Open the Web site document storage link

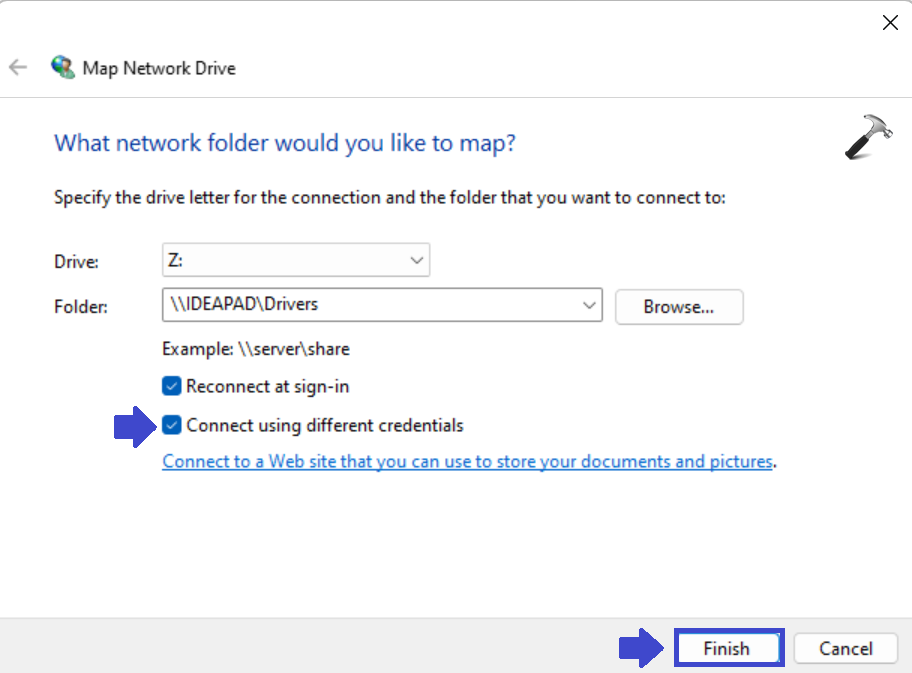click(467, 461)
